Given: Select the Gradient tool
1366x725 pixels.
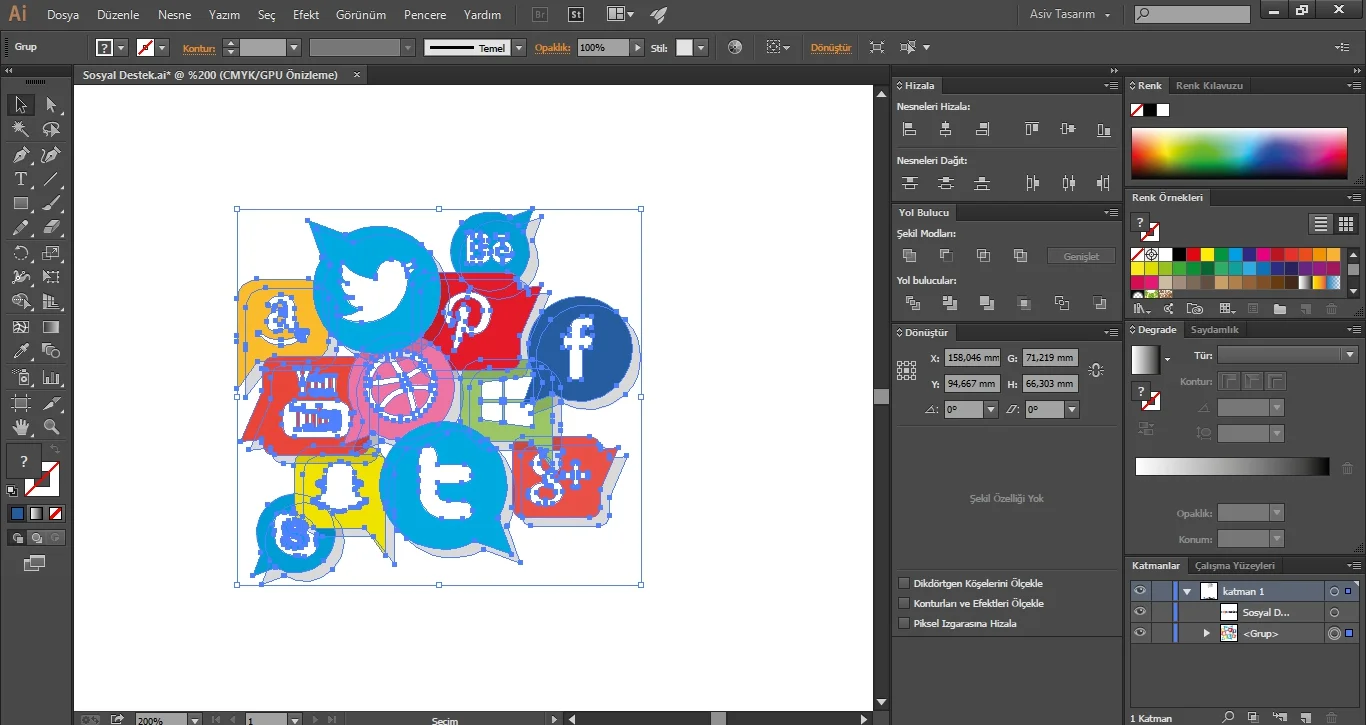Looking at the screenshot, I should coord(51,327).
